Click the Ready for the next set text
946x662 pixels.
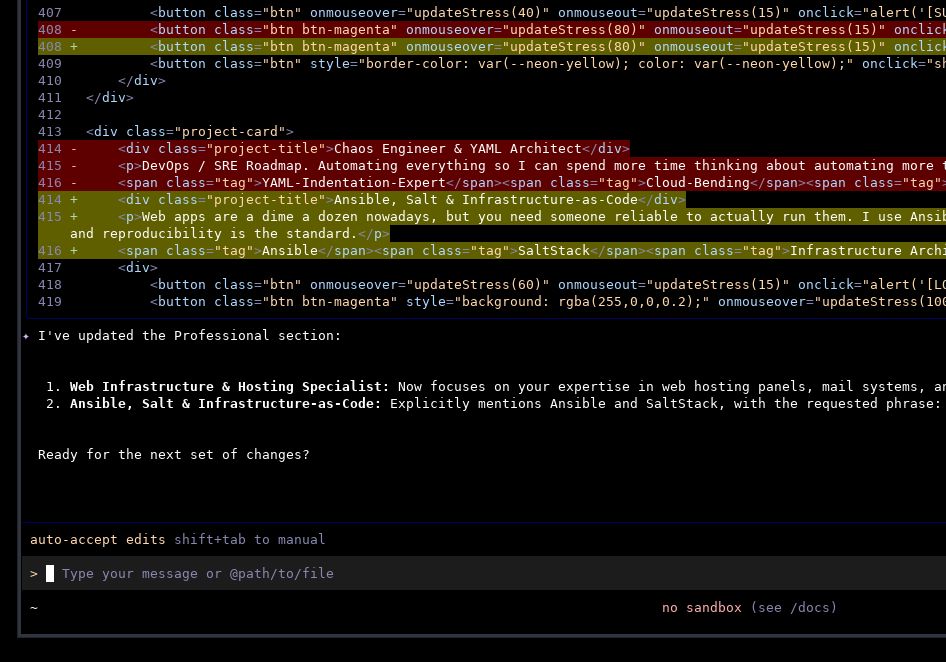[173, 454]
